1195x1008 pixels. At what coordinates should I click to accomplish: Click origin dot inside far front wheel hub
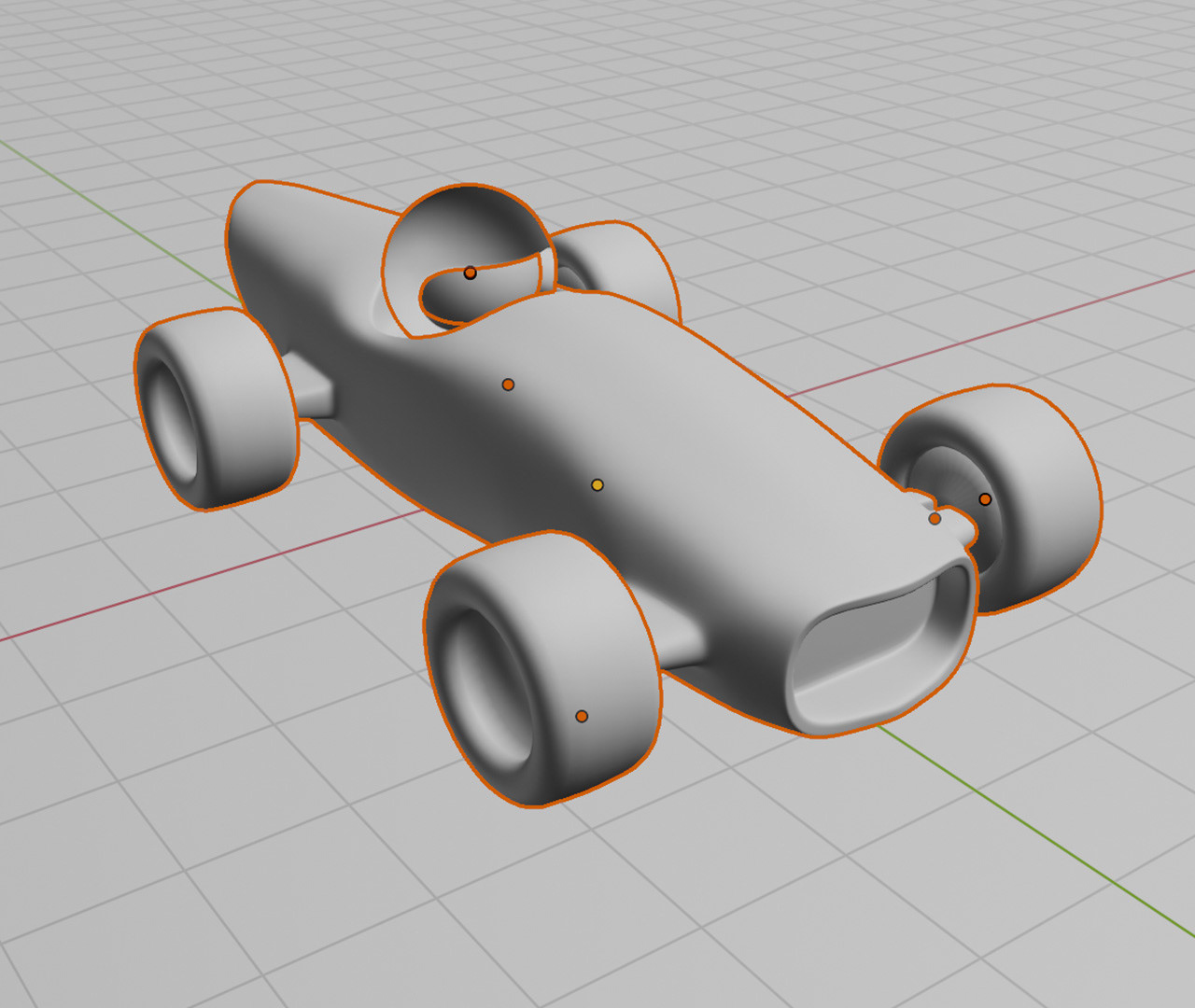985,499
